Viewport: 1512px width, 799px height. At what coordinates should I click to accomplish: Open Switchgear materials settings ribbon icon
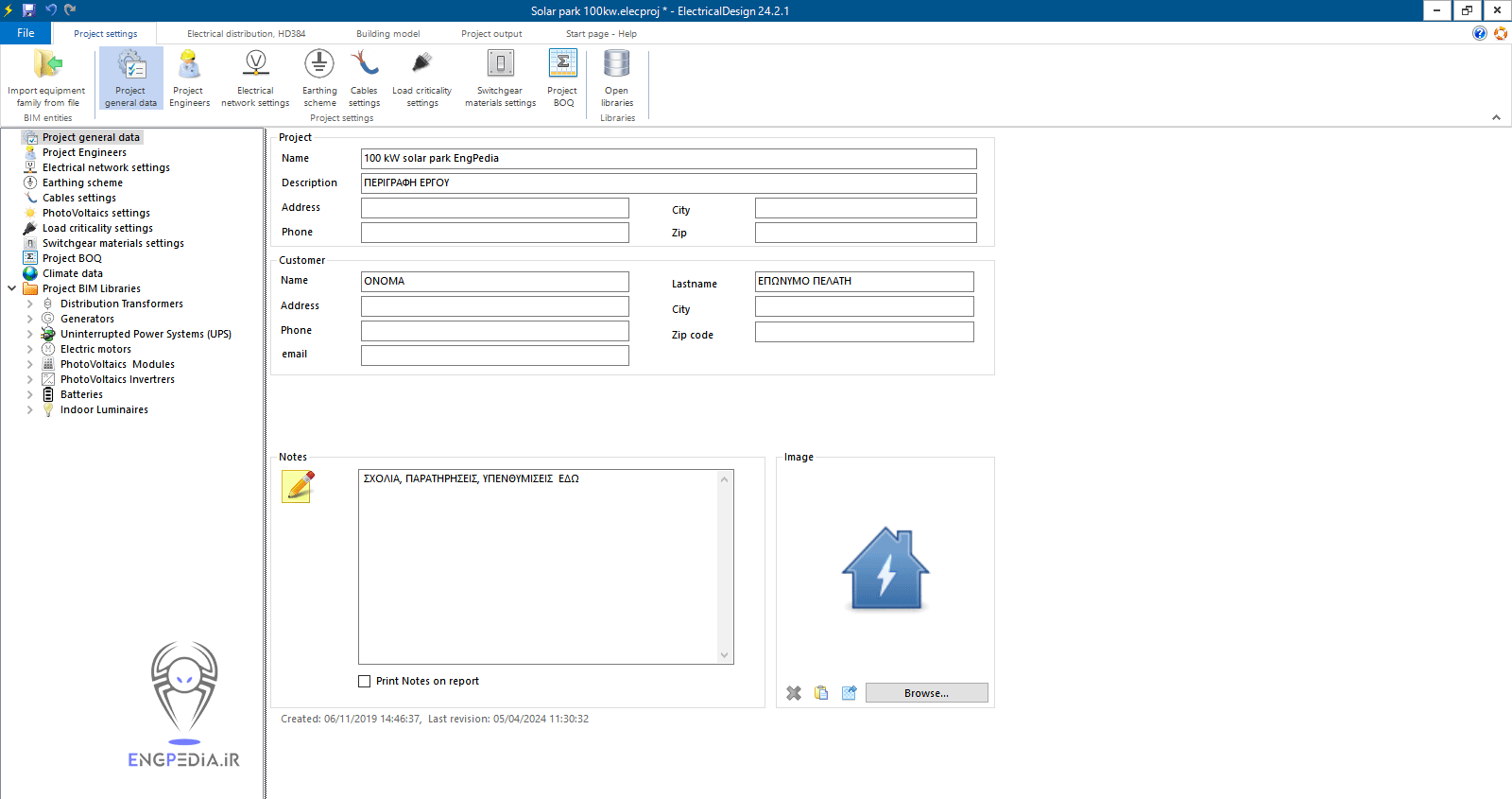pyautogui.click(x=500, y=78)
